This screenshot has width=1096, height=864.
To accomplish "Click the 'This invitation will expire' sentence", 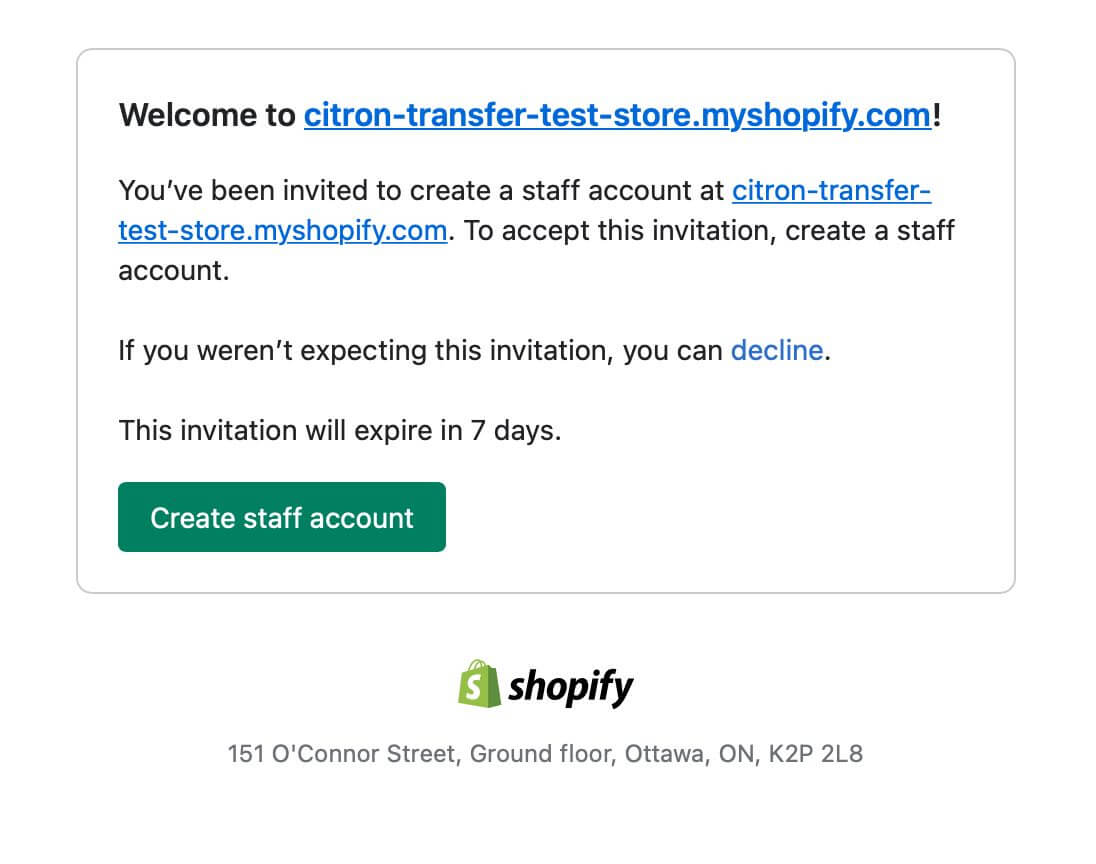I will pos(340,431).
